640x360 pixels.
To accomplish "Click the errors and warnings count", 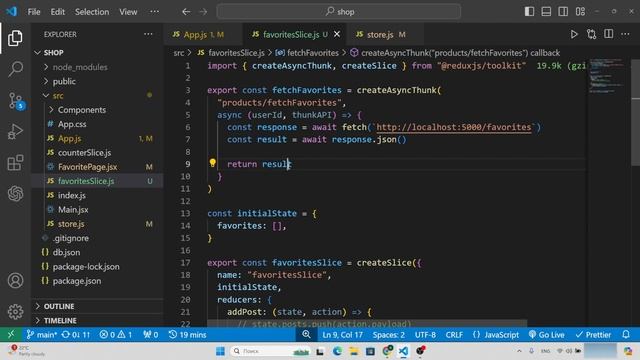I will tap(116, 335).
